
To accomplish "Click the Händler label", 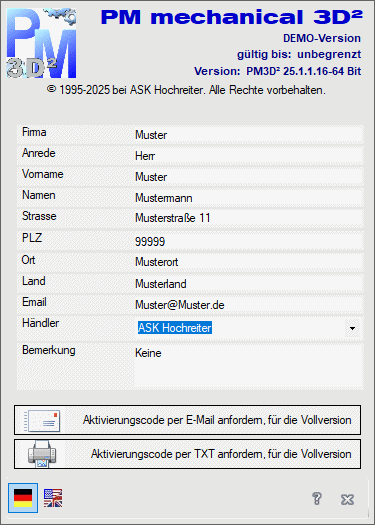I will [41, 323].
